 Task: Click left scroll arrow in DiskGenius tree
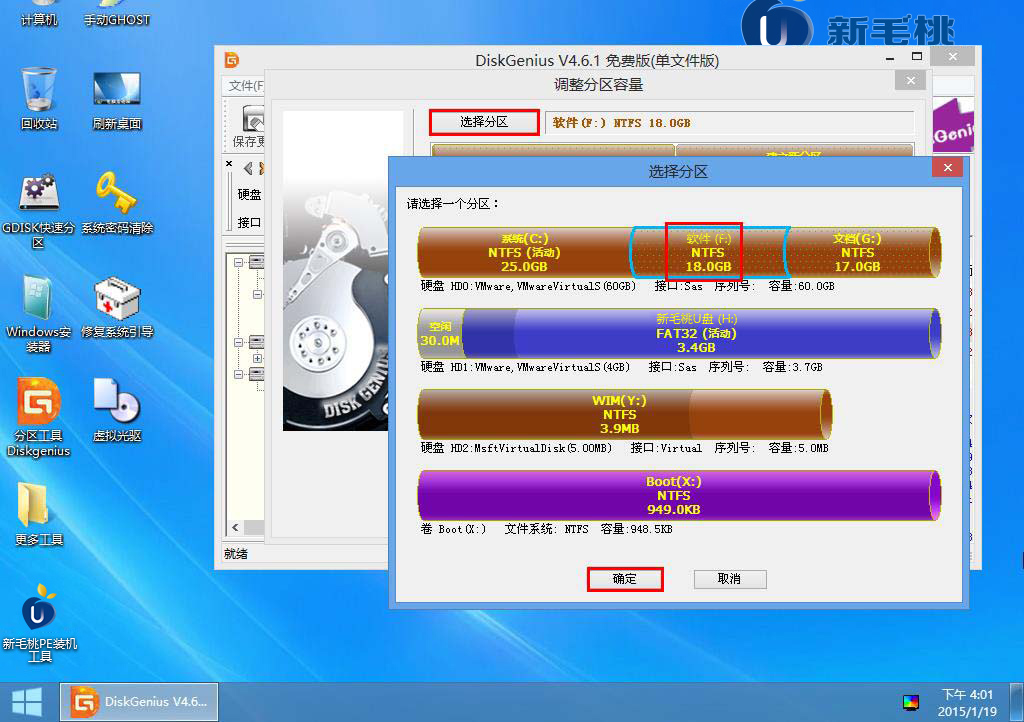click(235, 527)
